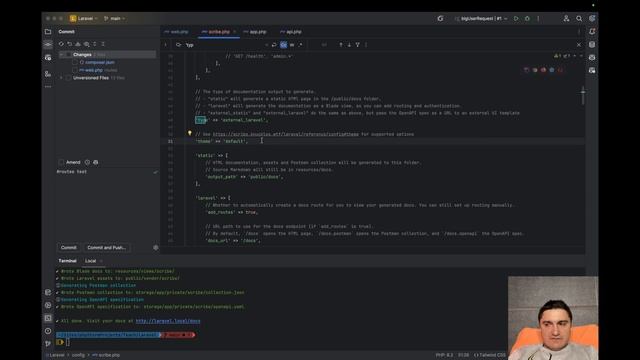Open the scribe config theme URL in comment
Screen dimensions: 640x360
(285, 134)
